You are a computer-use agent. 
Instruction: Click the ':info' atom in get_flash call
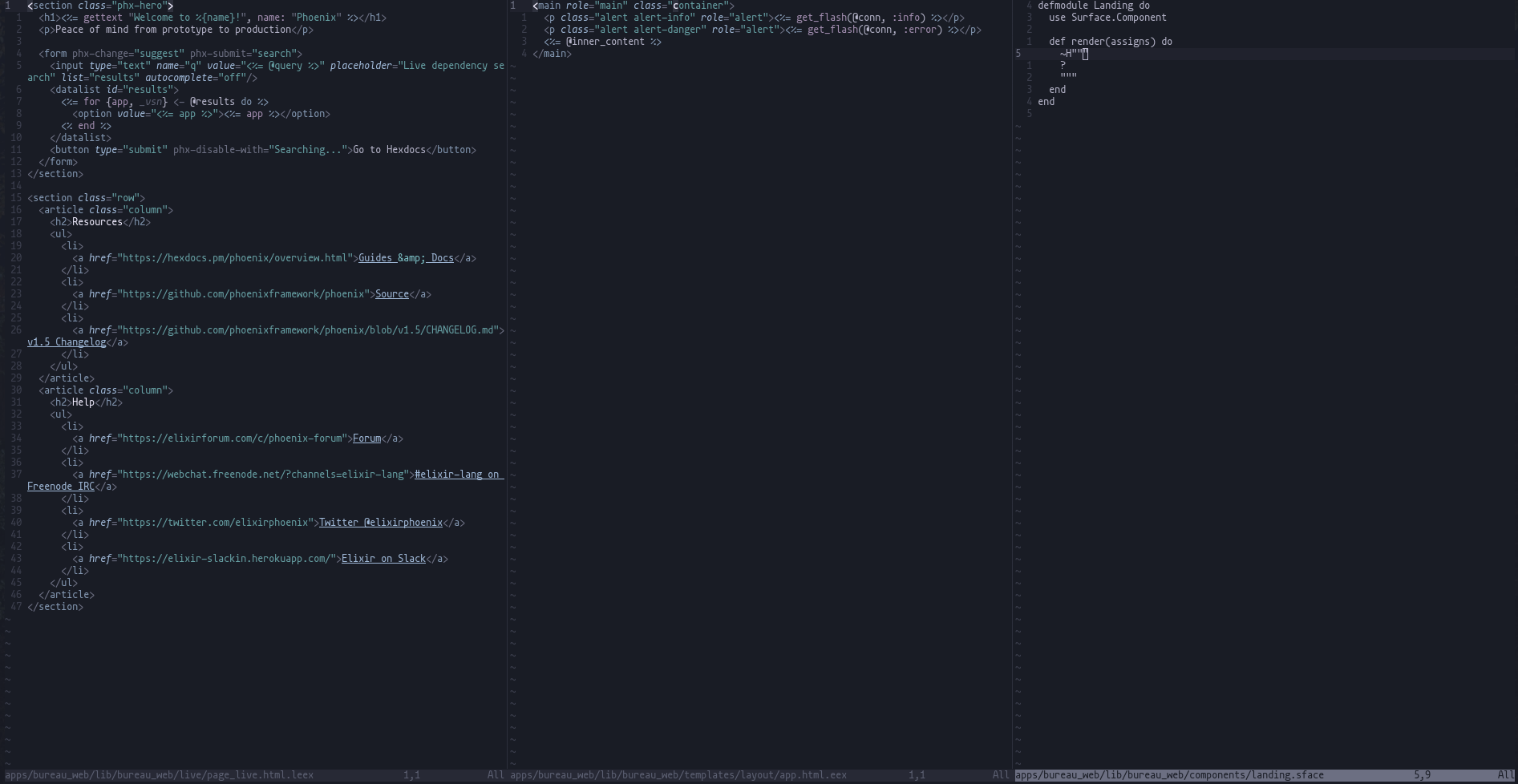tap(906, 18)
